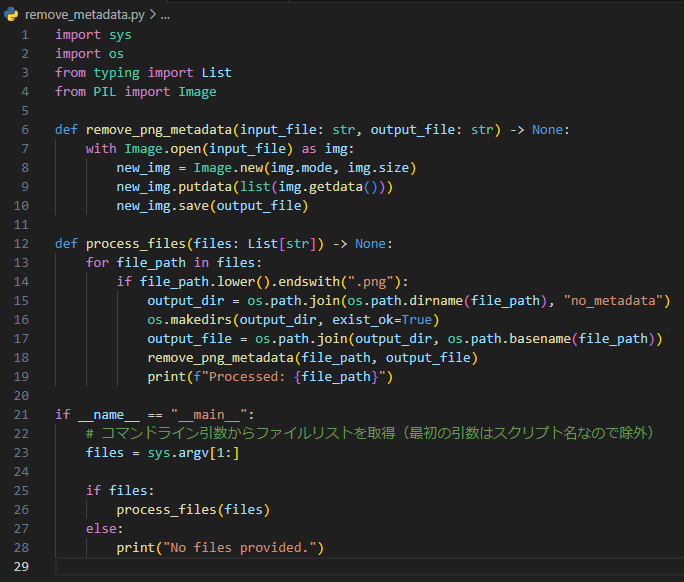Click 'os.makedirs' call on line 16
684x582 pixels.
click(x=189, y=320)
